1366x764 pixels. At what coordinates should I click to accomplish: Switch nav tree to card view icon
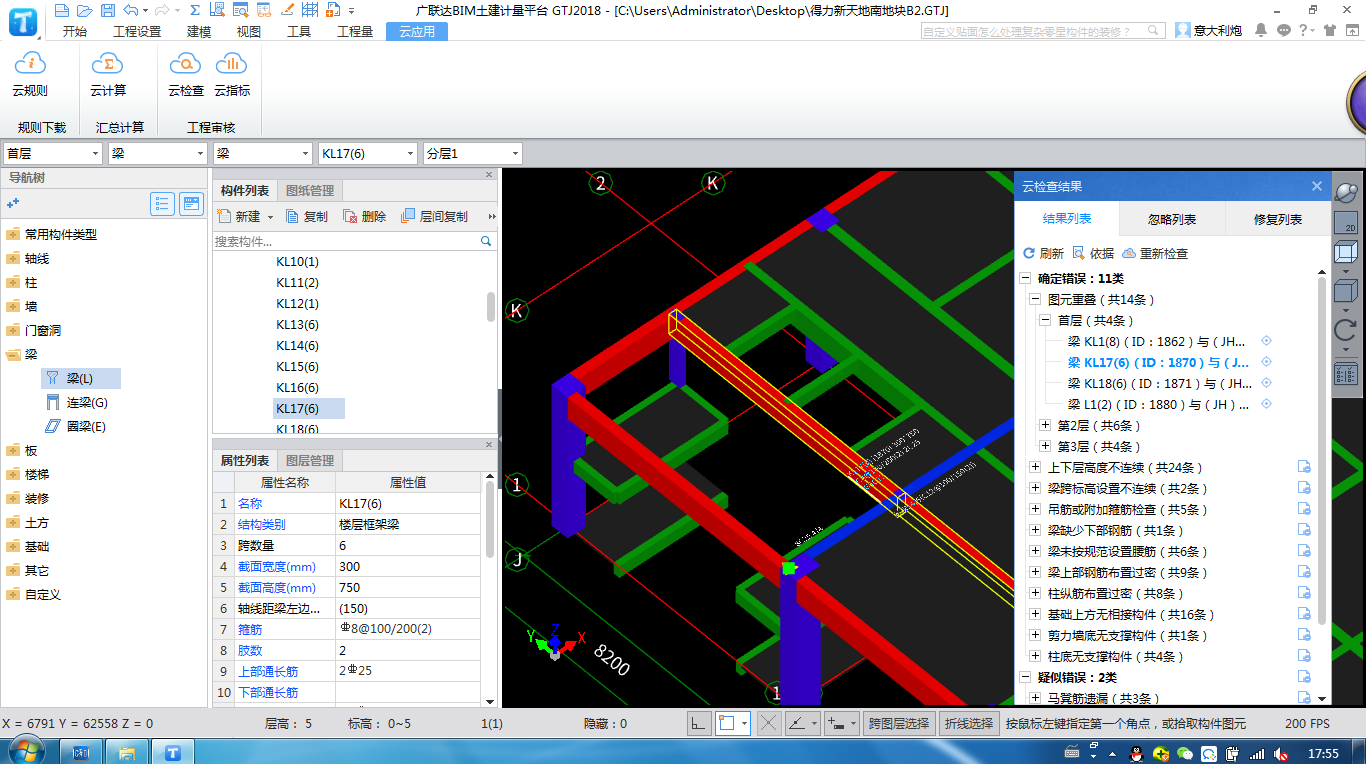pyautogui.click(x=191, y=204)
